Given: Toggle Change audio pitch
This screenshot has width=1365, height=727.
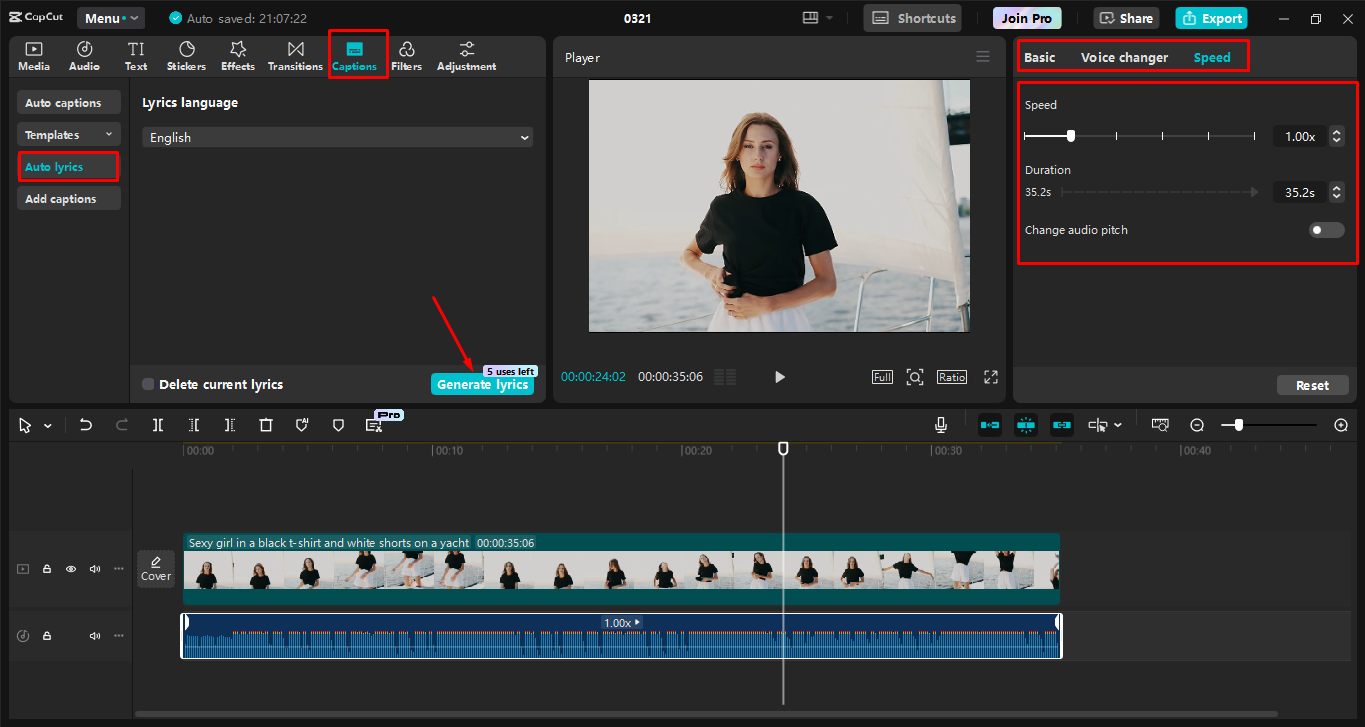Looking at the screenshot, I should point(1325,229).
